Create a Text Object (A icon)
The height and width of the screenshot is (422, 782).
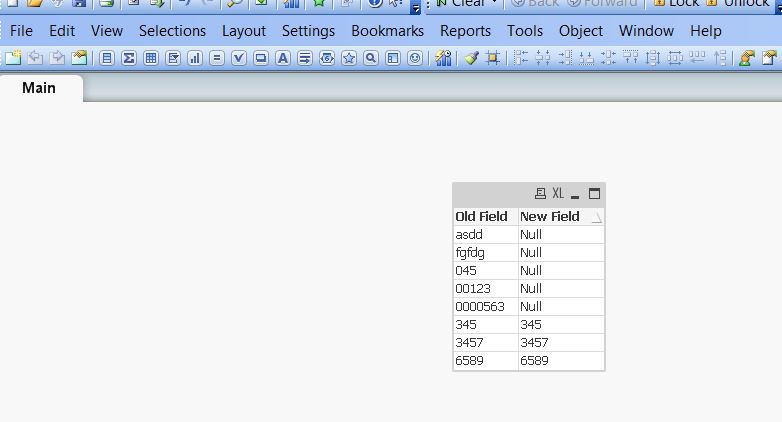[x=283, y=58]
